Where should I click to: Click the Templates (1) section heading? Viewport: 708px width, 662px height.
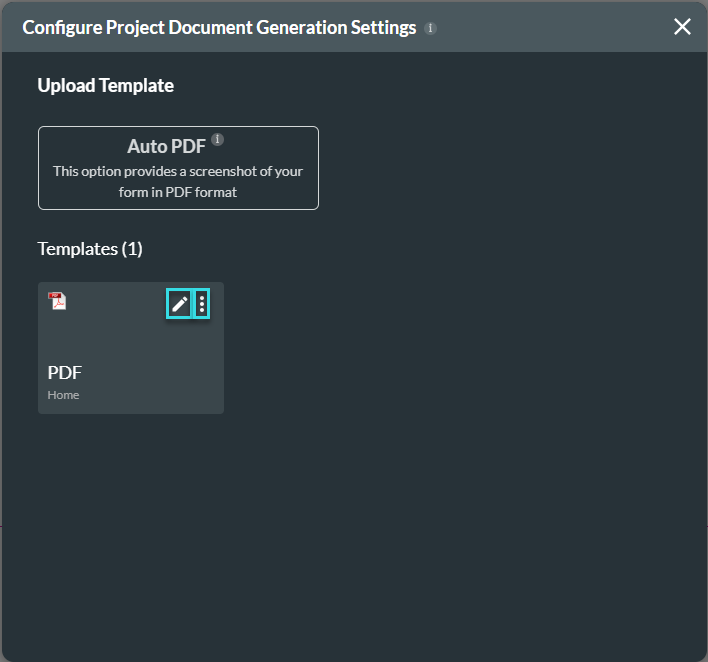90,249
